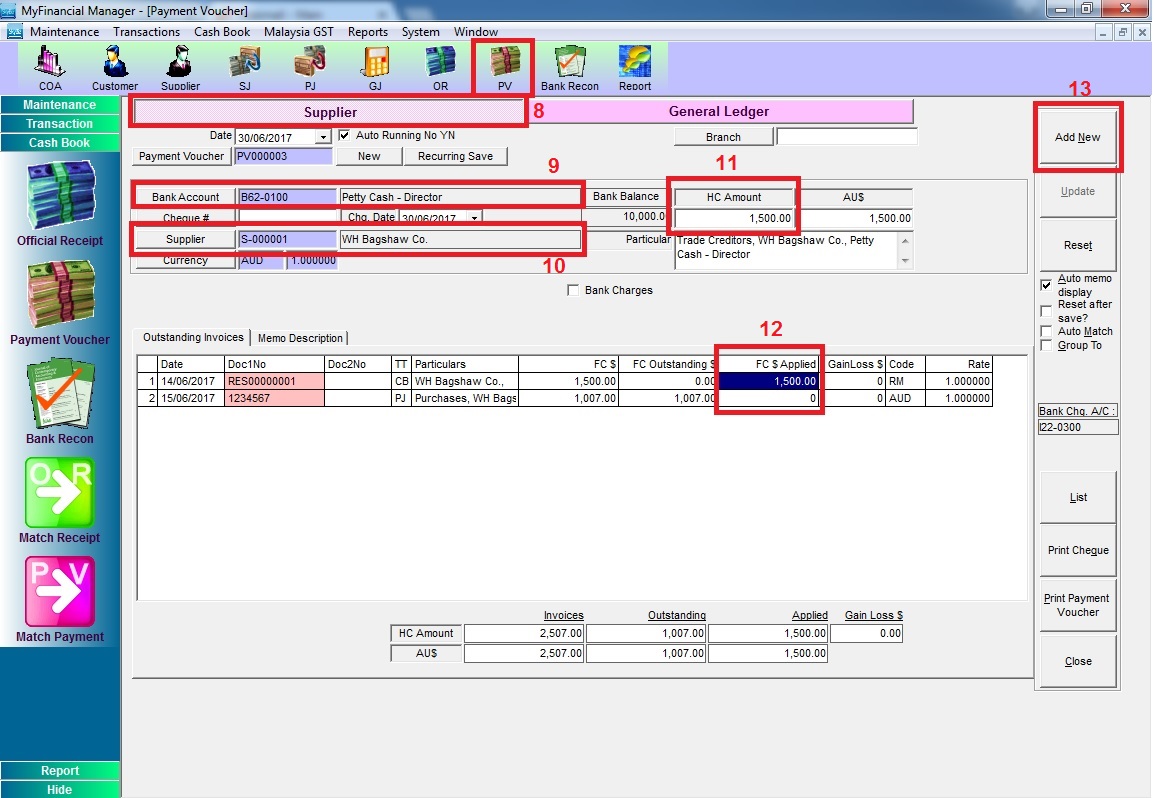Expand the voucher Date dropdown
The width and height of the screenshot is (1154, 798).
tap(322, 137)
